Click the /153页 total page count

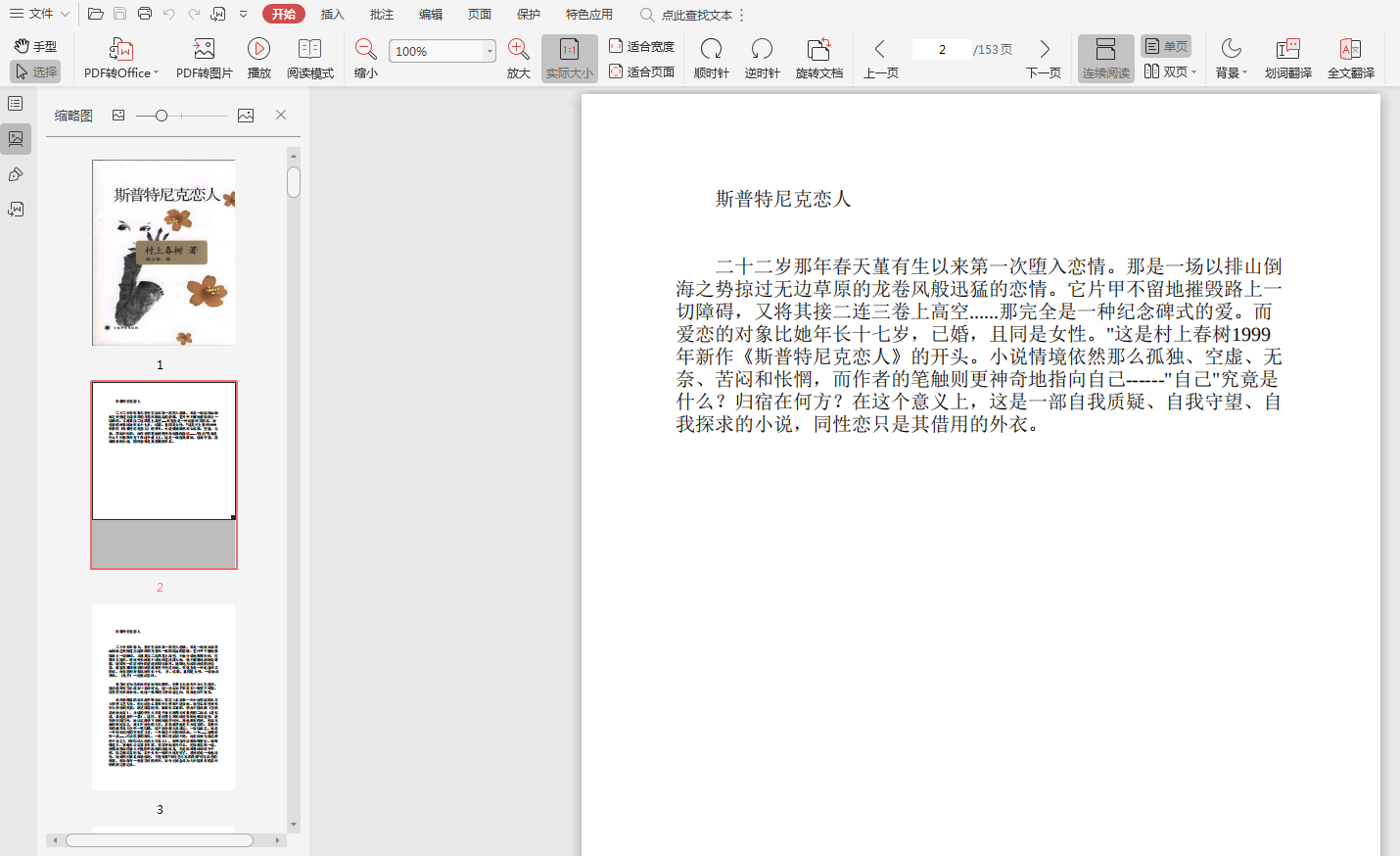pos(993,49)
